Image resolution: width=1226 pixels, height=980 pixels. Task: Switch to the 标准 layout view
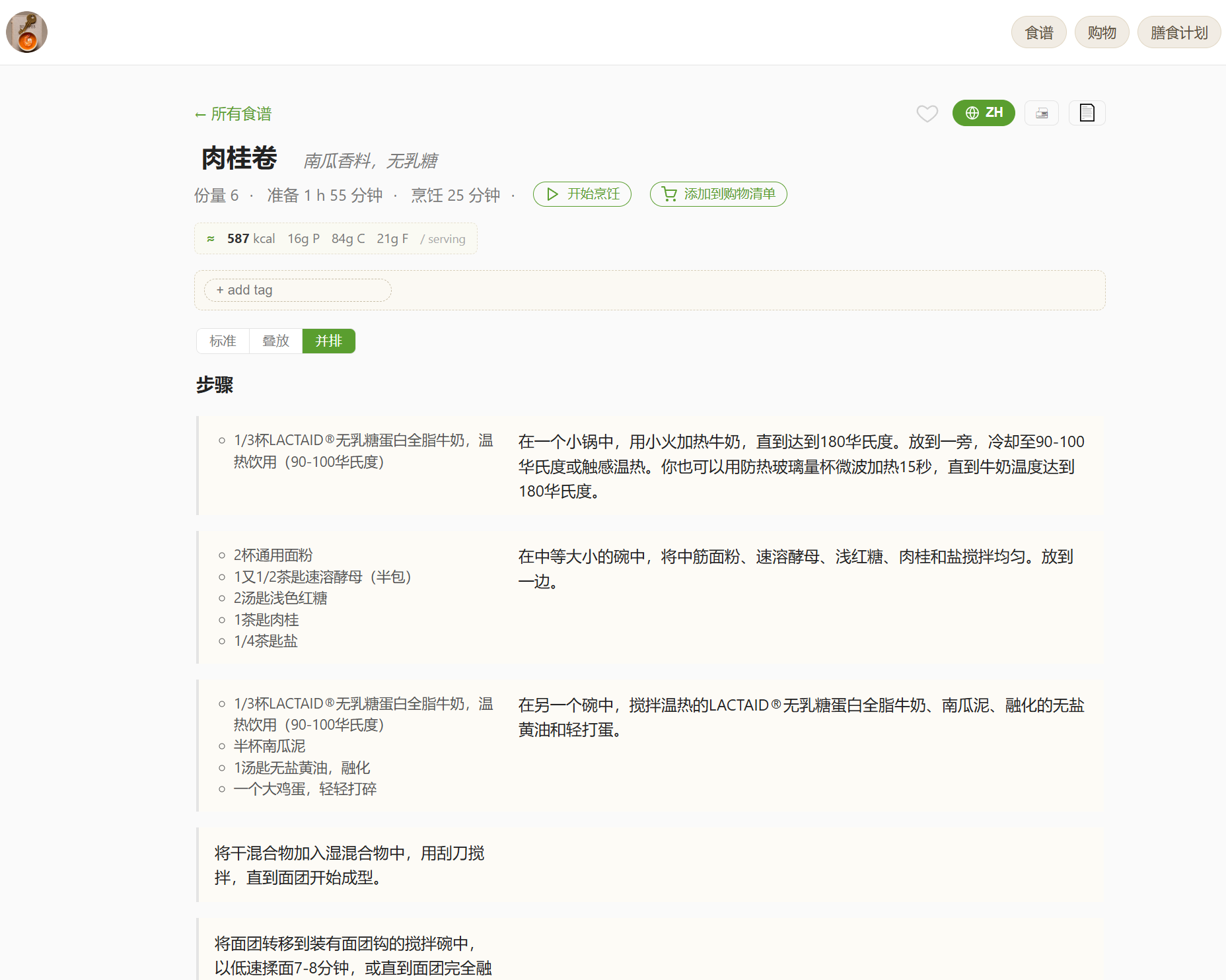coord(222,341)
